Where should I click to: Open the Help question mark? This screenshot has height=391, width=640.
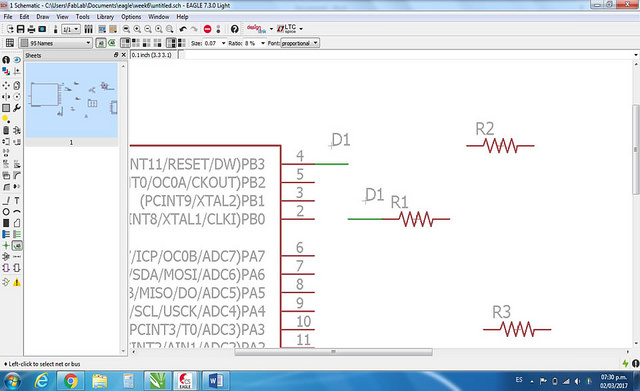pos(234,29)
